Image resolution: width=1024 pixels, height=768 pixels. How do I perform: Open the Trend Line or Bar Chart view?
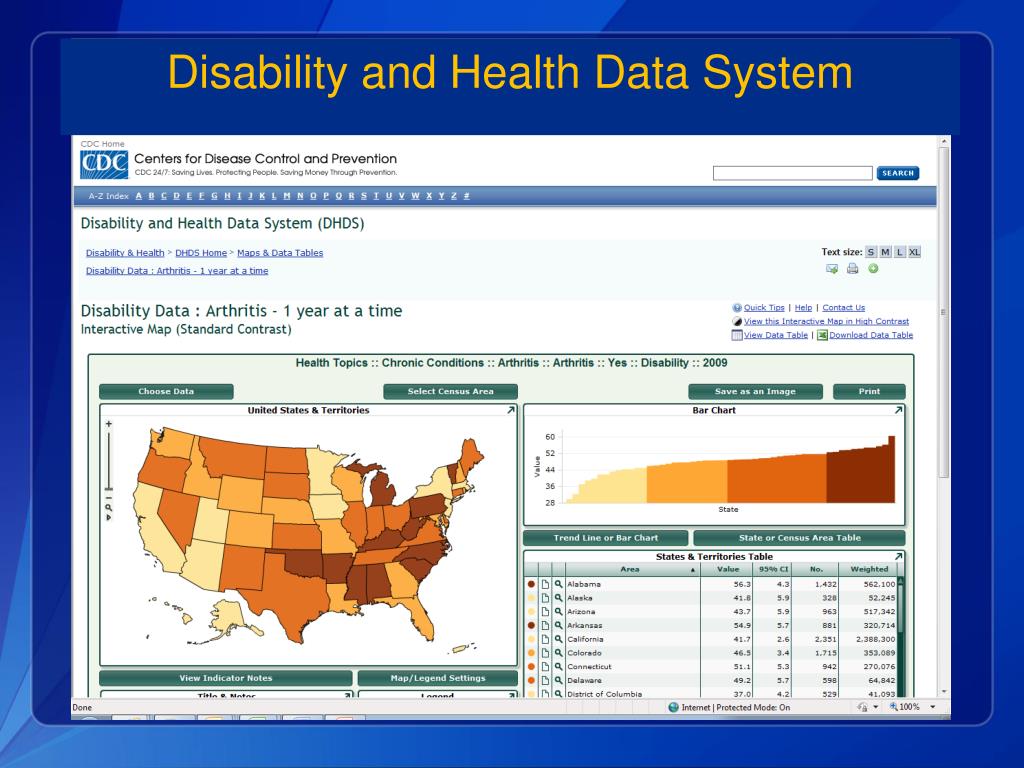pos(605,538)
